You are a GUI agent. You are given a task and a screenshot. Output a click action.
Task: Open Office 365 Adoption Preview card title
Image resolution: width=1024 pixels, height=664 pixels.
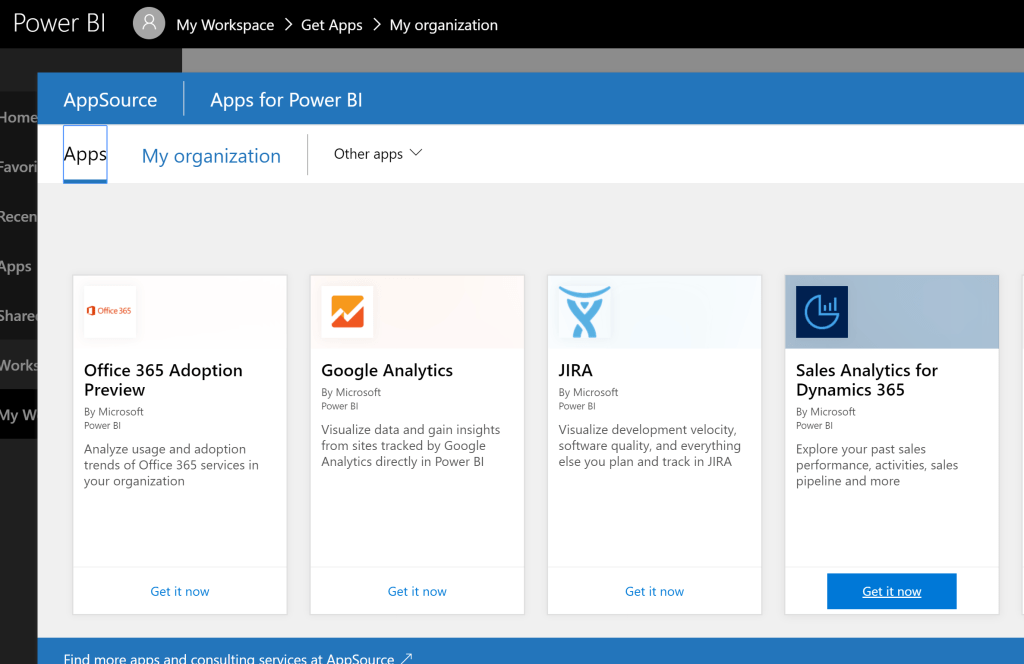click(x=163, y=380)
